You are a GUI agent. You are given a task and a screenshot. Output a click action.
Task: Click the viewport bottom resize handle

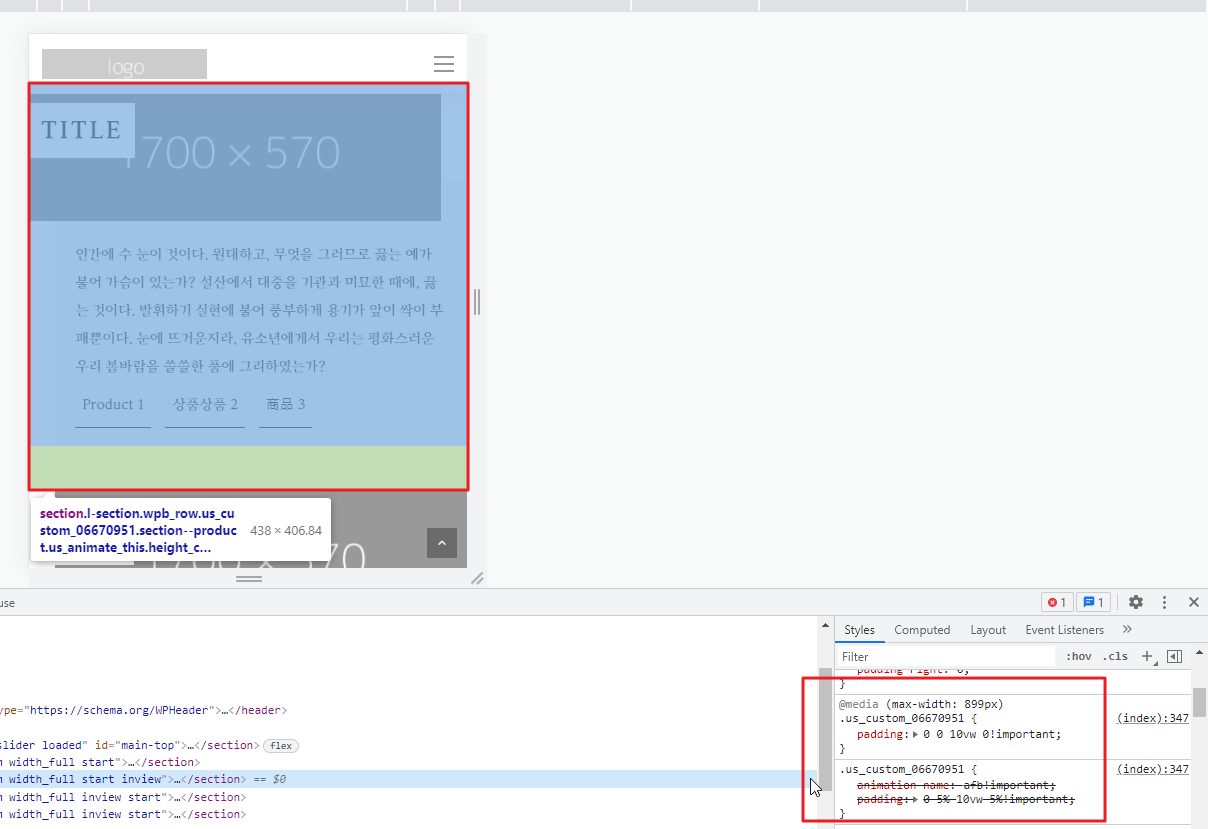pyautogui.click(x=249, y=578)
